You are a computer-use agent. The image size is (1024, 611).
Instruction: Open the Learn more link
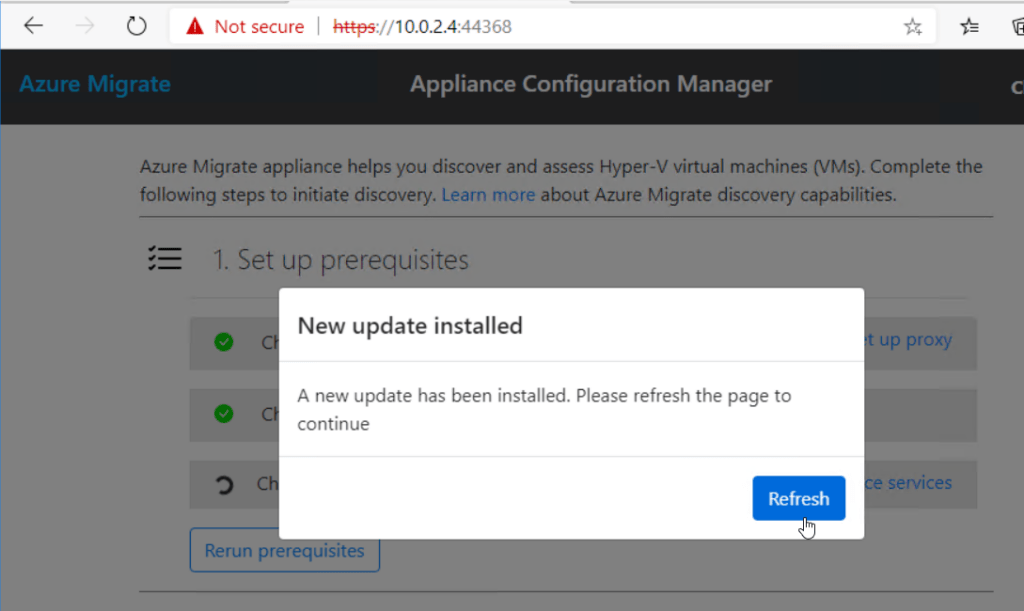point(488,194)
